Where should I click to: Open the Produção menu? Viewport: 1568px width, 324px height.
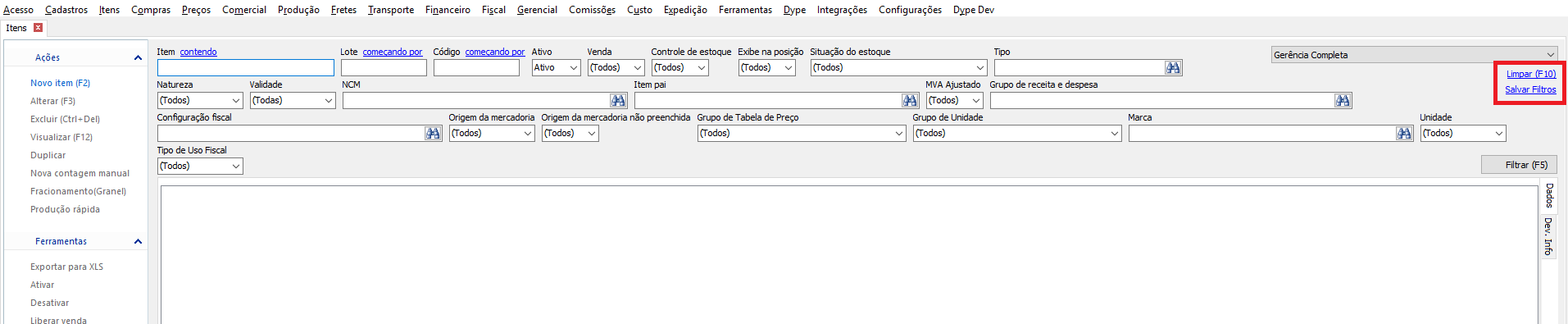(298, 10)
